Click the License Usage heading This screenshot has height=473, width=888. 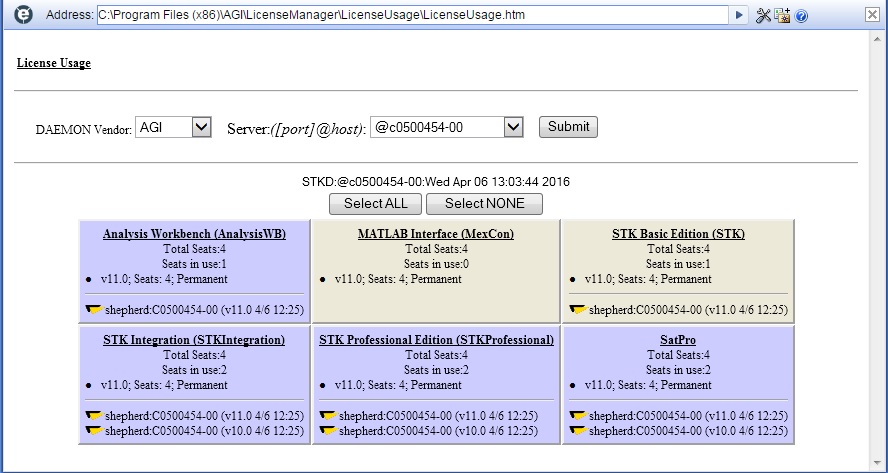54,63
